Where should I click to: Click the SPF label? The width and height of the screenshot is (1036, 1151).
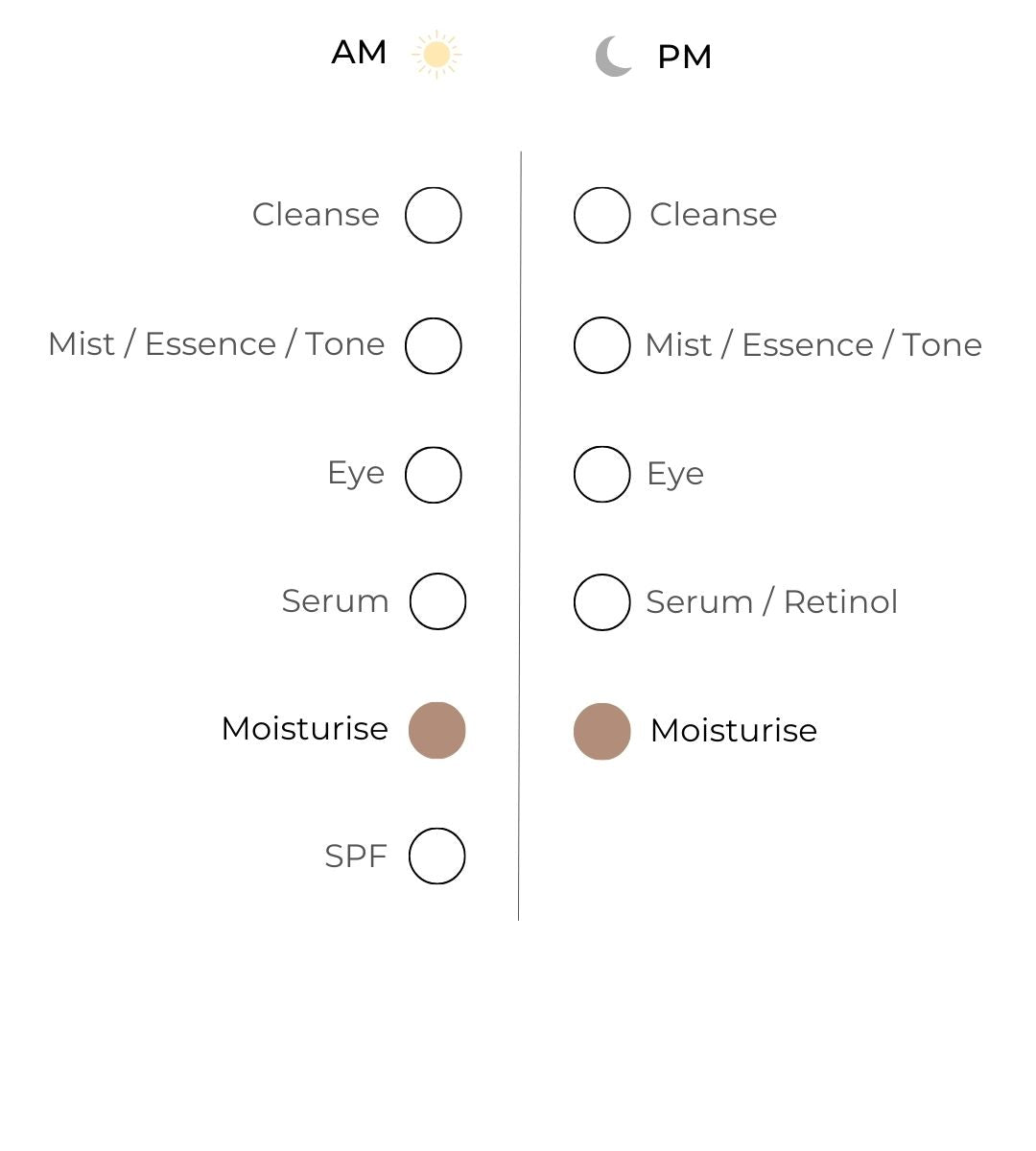point(356,857)
